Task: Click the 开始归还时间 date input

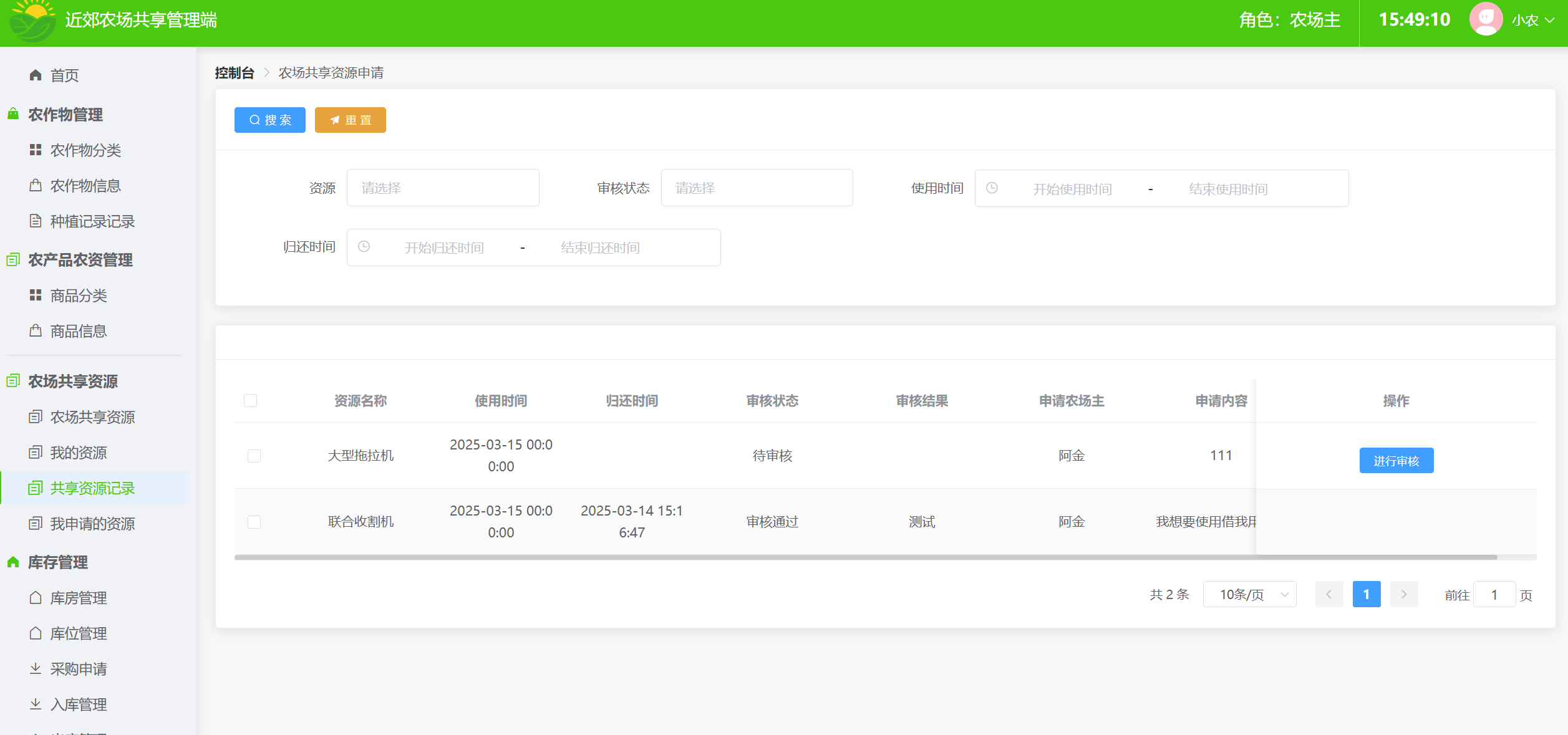Action: [x=445, y=247]
